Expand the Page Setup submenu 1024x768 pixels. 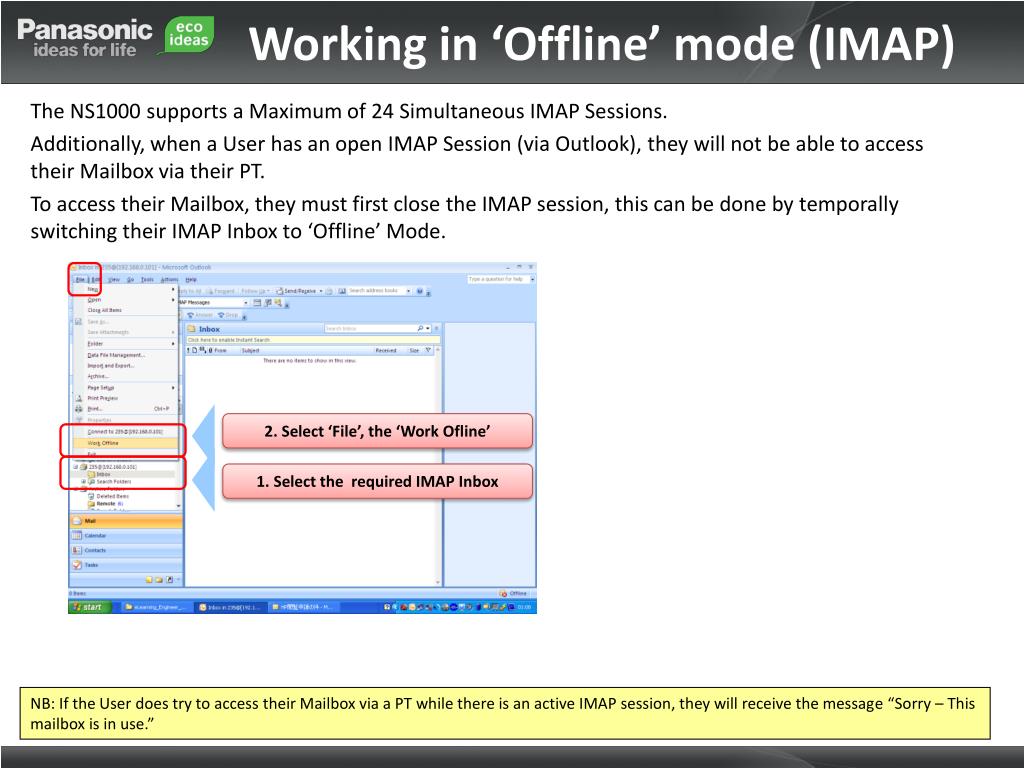click(x=124, y=388)
